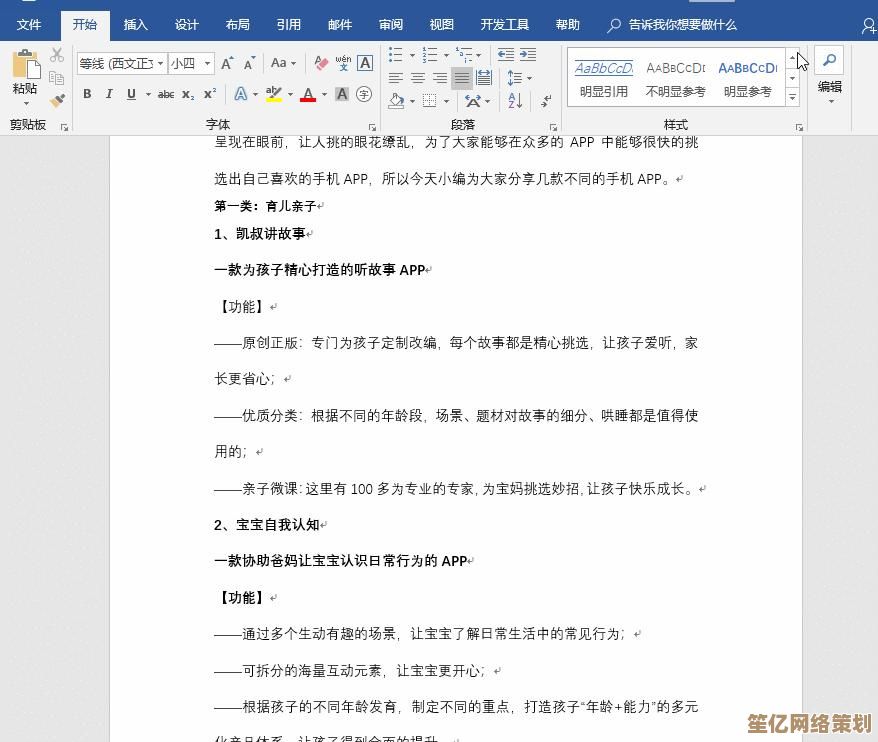
Task: Click the Cut scissors icon
Action: [57, 55]
